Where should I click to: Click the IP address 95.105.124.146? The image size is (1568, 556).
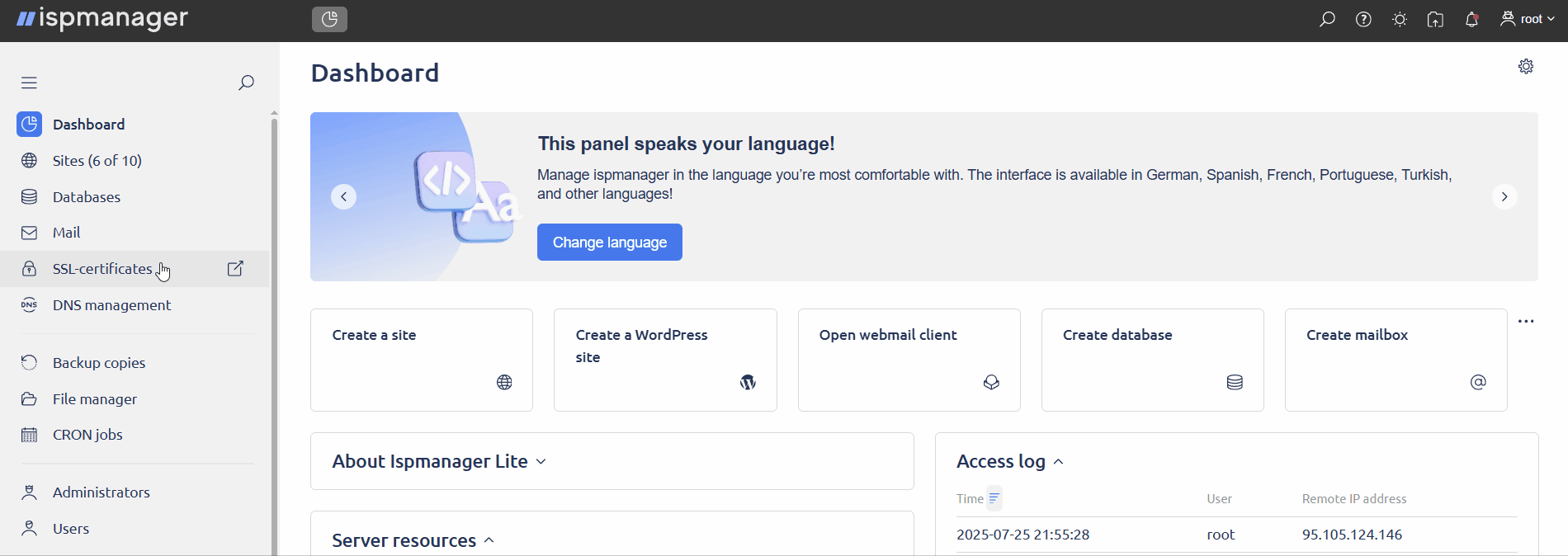pyautogui.click(x=1353, y=535)
